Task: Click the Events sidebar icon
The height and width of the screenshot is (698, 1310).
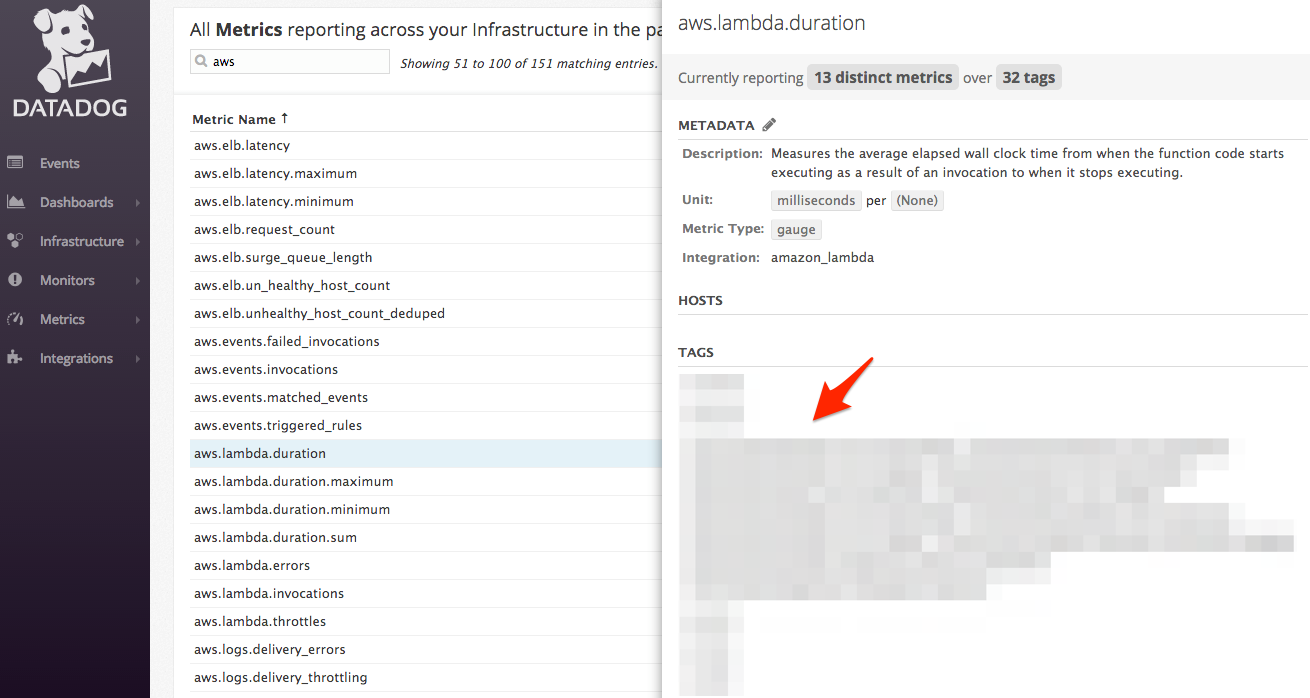Action: point(15,163)
